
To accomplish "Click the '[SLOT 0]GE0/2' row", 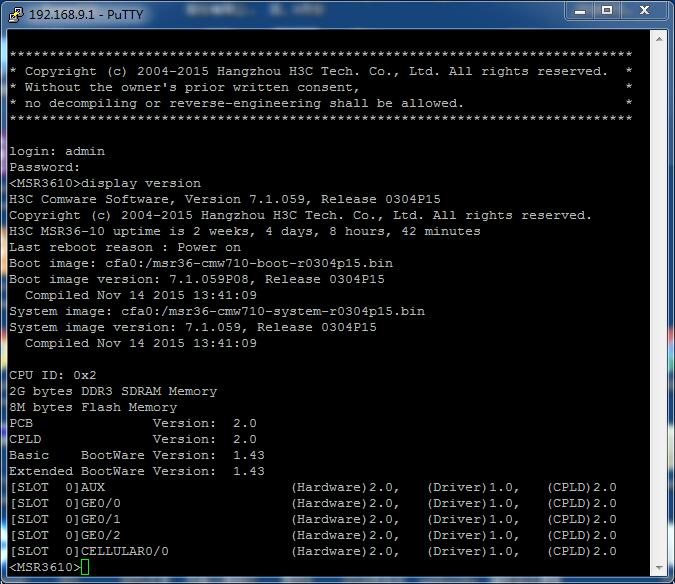I will click(x=313, y=535).
